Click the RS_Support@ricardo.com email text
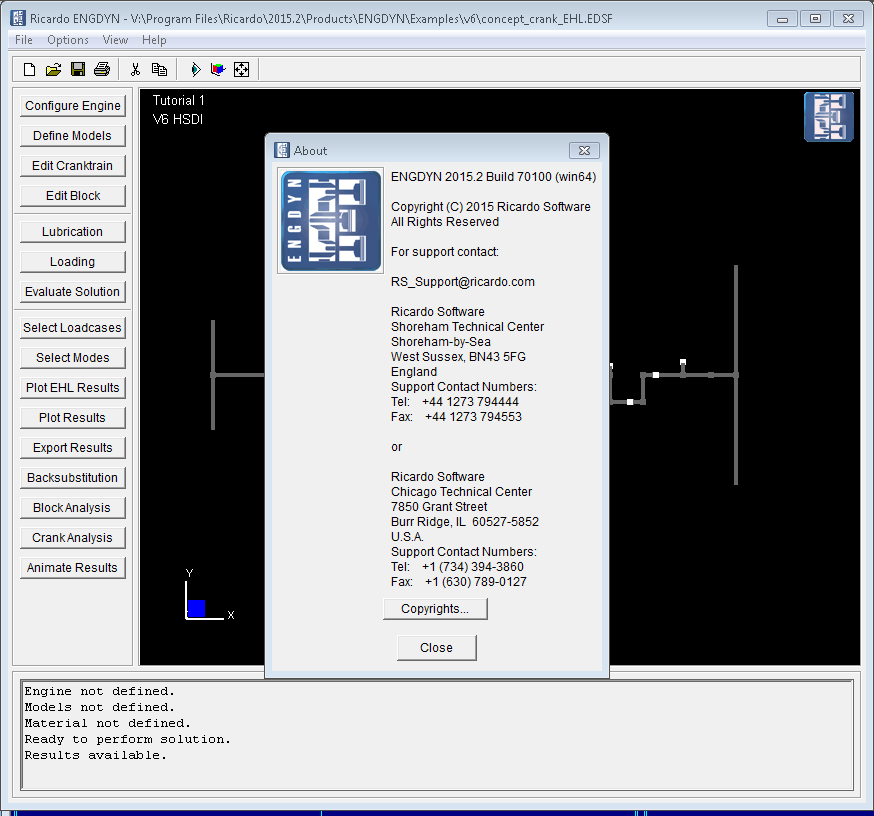 (x=463, y=282)
